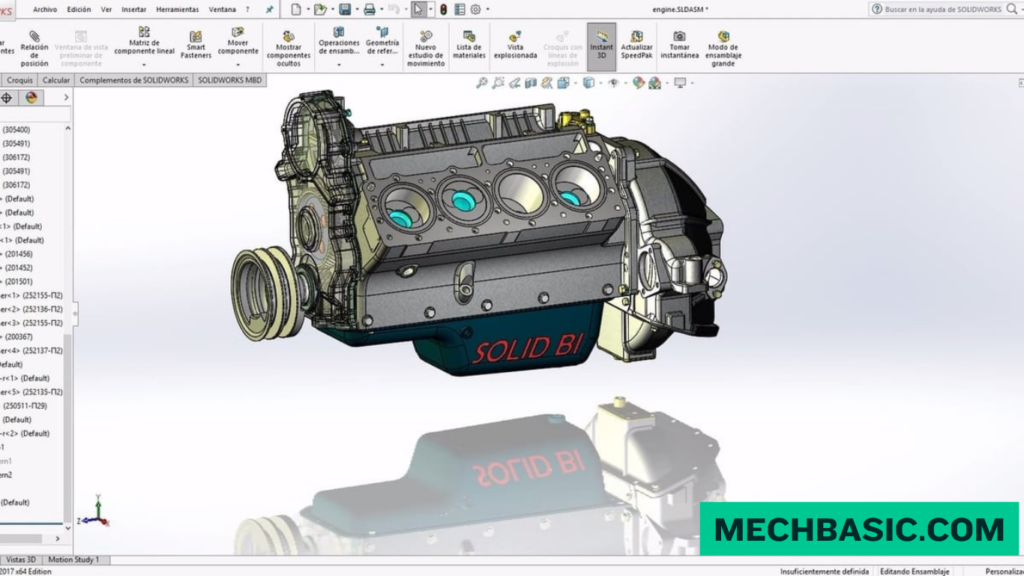Click the Previous View icon

pos(515,83)
